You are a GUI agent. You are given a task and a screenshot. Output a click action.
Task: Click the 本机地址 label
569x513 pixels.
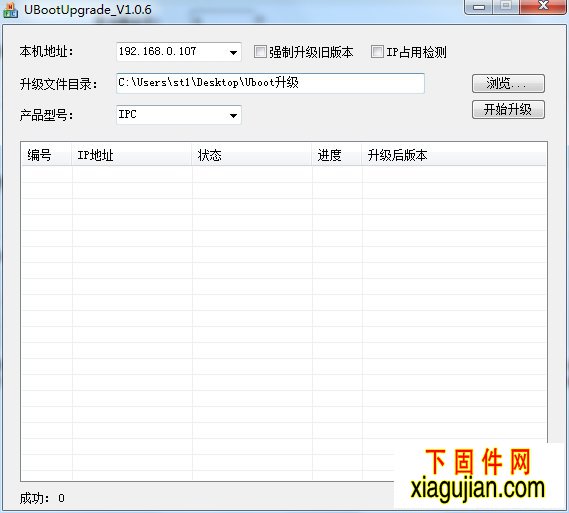[x=46, y=52]
